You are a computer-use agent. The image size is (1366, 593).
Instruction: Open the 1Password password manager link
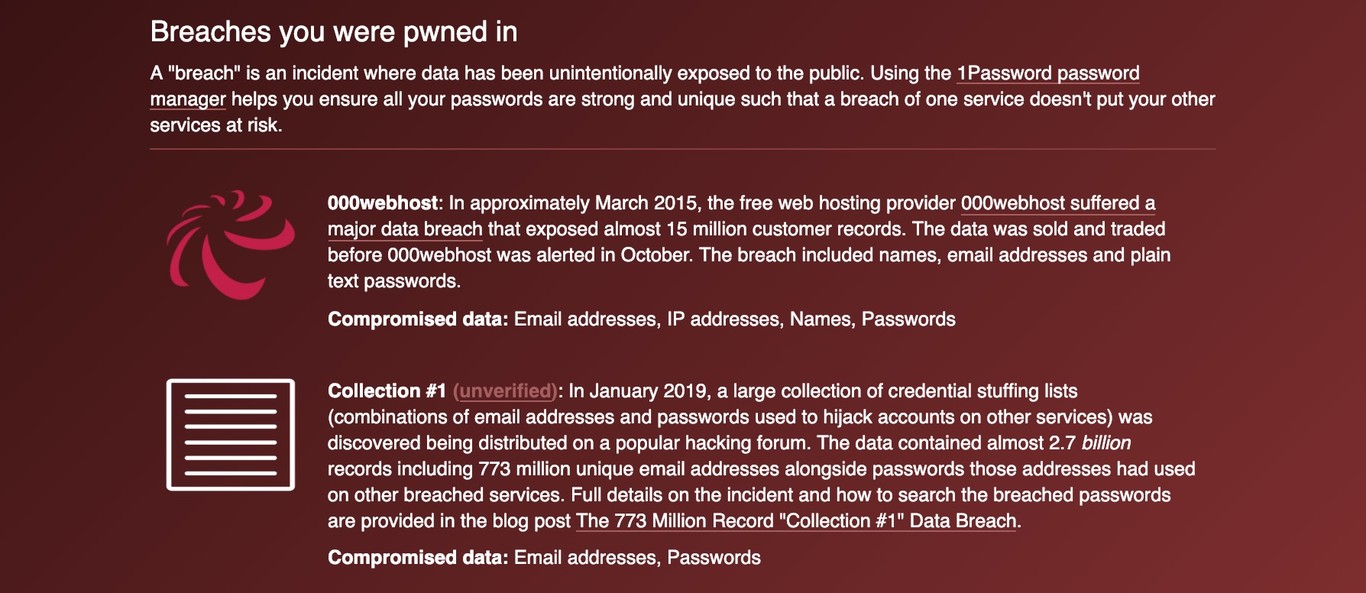[1047, 73]
